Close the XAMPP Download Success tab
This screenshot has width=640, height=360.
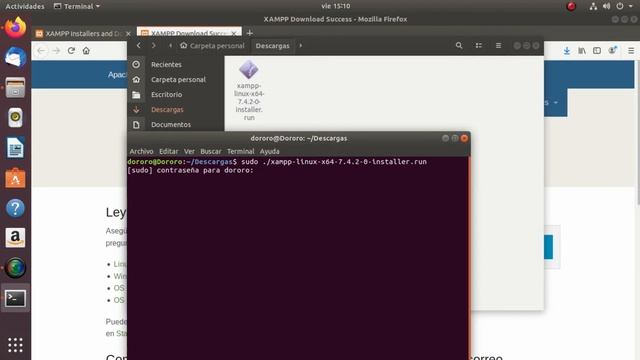pyautogui.click(x=234, y=33)
